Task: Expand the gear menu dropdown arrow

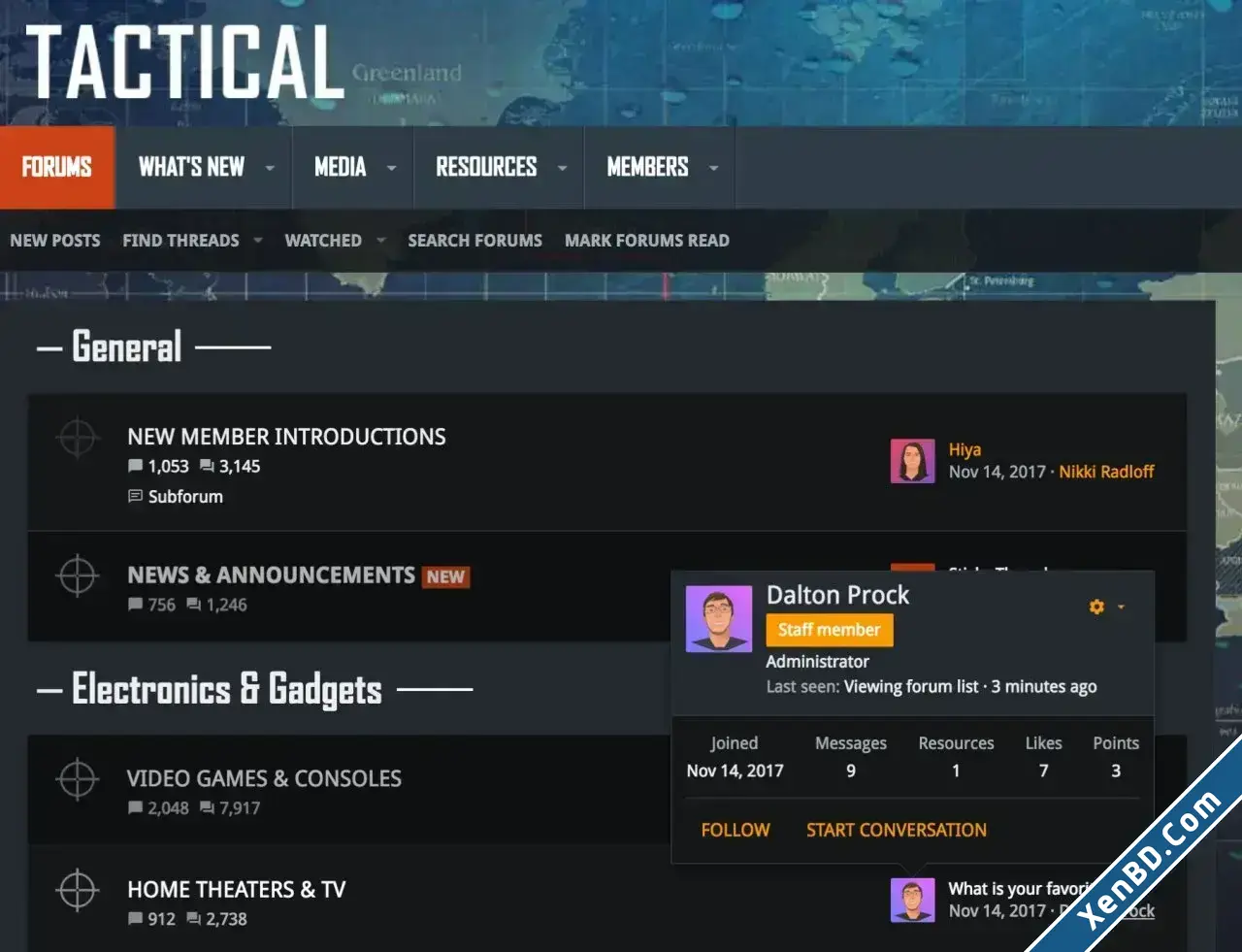Action: pos(1121,607)
